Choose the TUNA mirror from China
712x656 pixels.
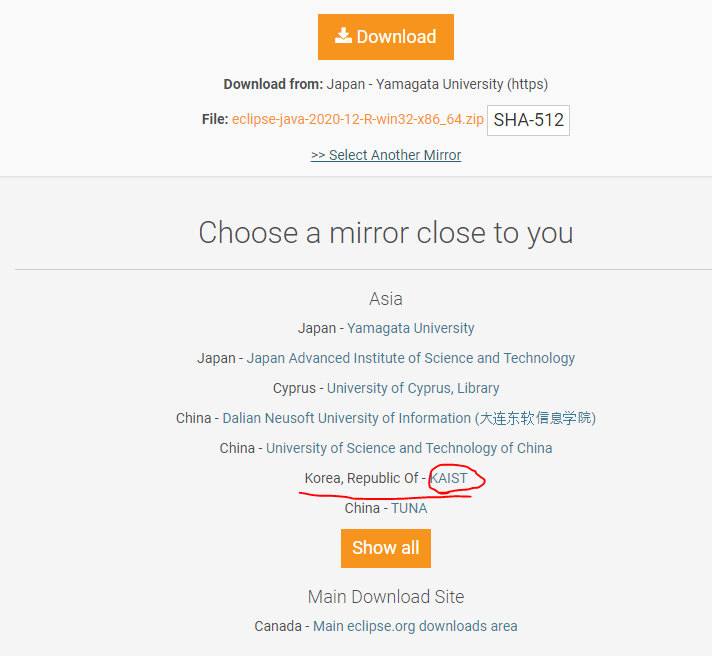click(409, 508)
